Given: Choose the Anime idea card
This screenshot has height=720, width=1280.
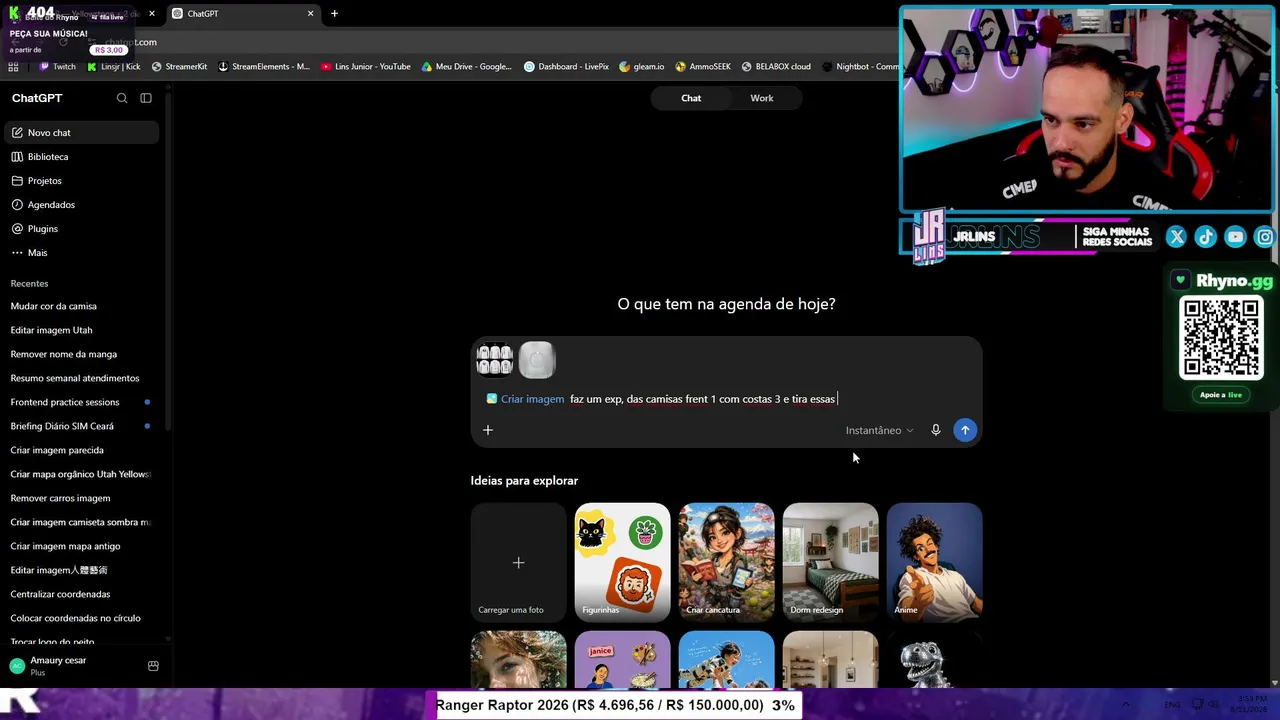Looking at the screenshot, I should point(934,562).
